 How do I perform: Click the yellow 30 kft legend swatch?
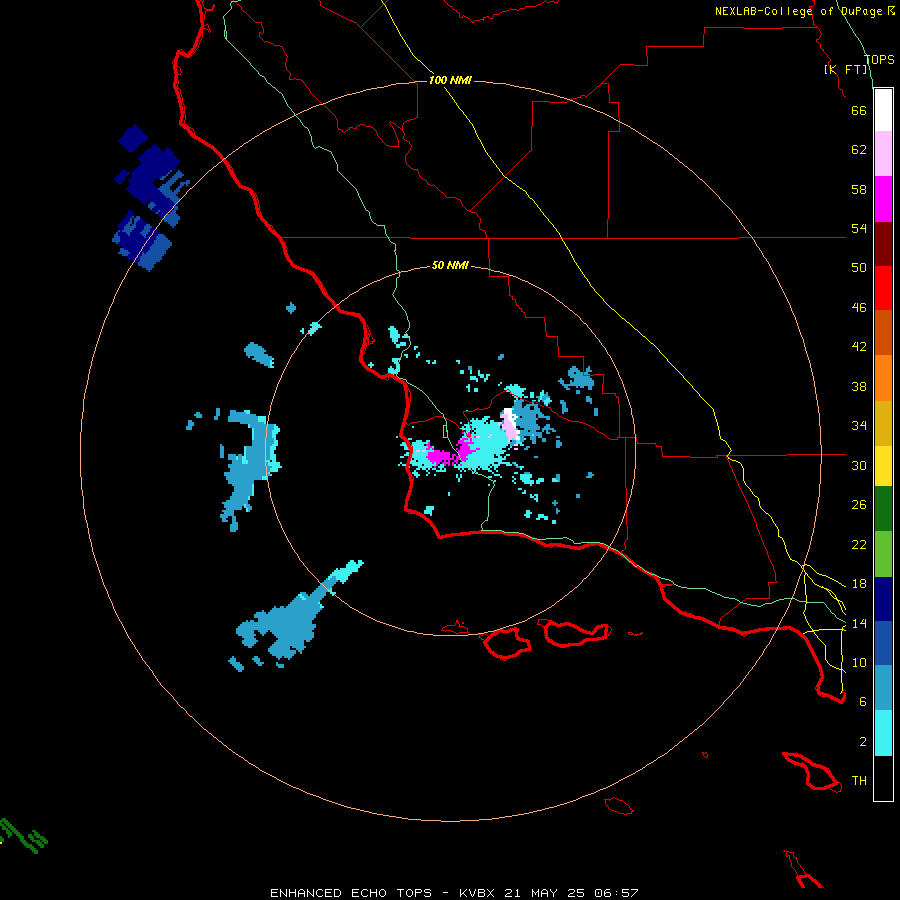(x=883, y=466)
